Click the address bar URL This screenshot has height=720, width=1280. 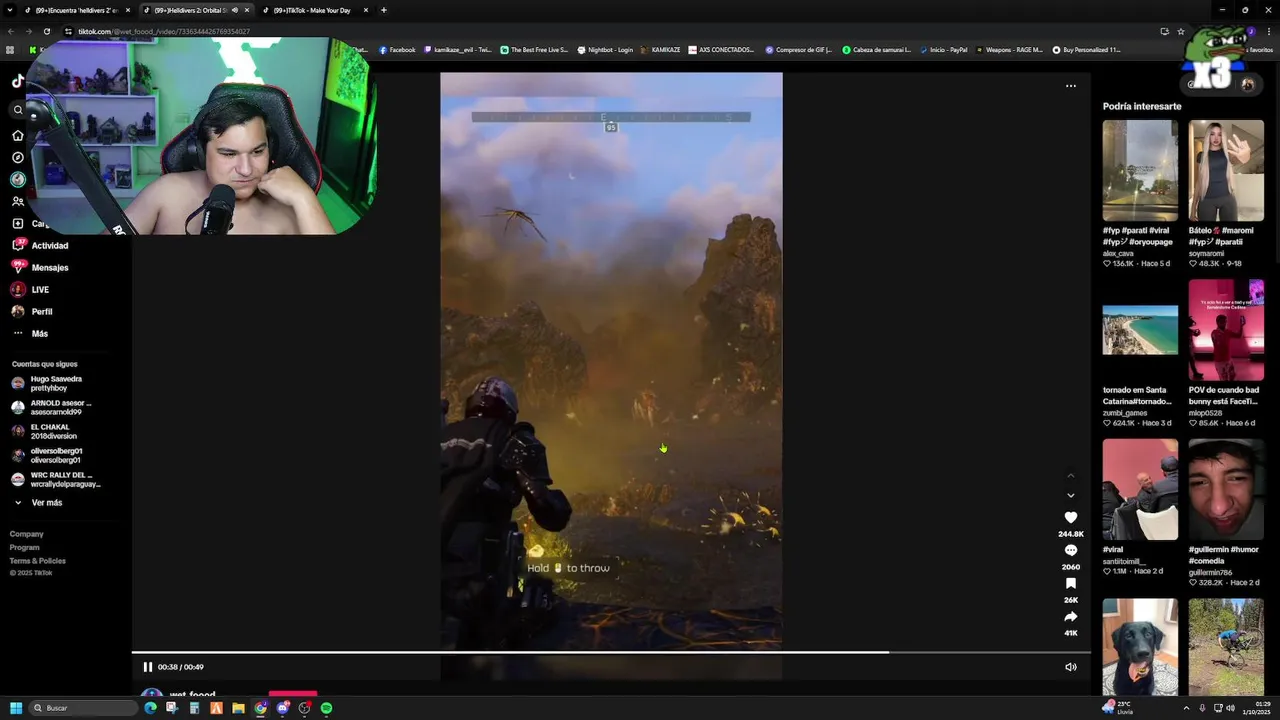pos(164,31)
